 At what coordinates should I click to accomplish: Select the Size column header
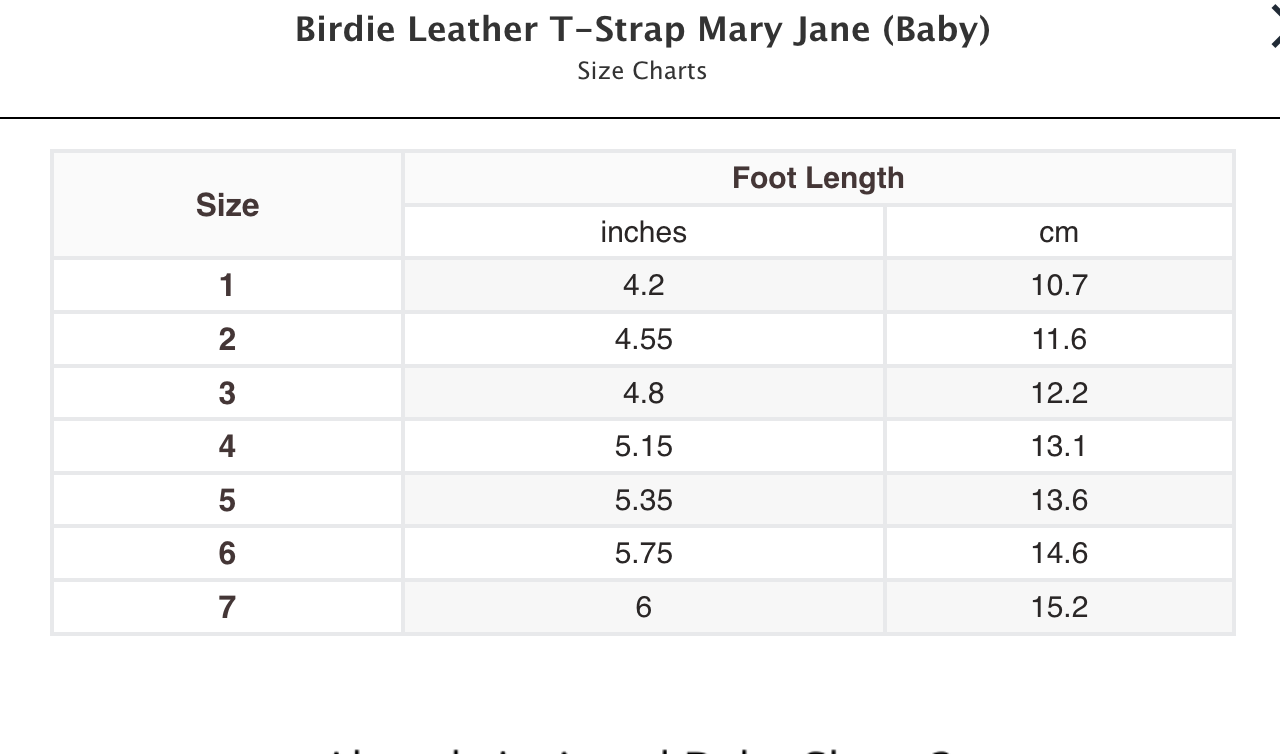coord(227,205)
